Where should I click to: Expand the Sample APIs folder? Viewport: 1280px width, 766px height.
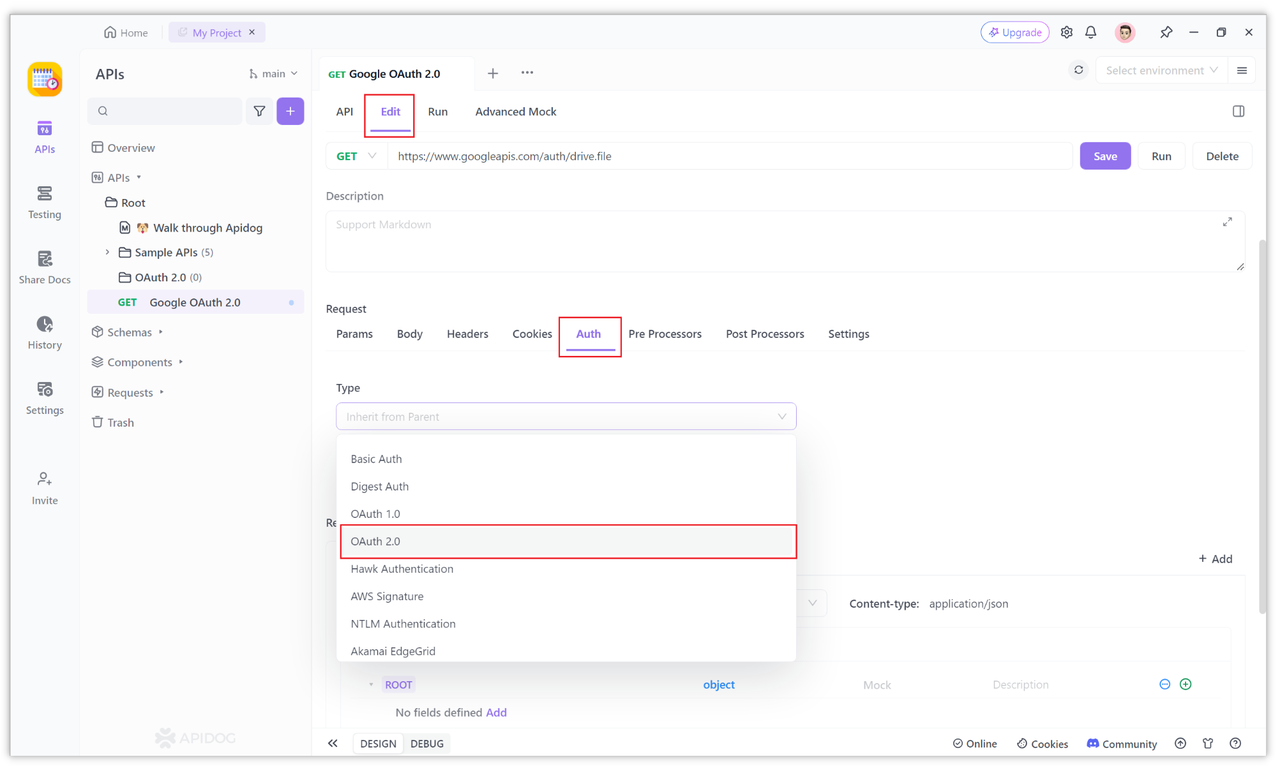coord(108,252)
